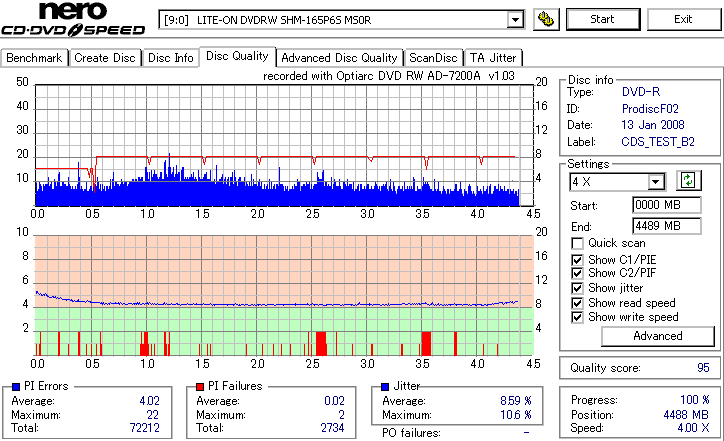The image size is (724, 441).
Task: Click PI Errors average 4.02
Action: coord(150,401)
